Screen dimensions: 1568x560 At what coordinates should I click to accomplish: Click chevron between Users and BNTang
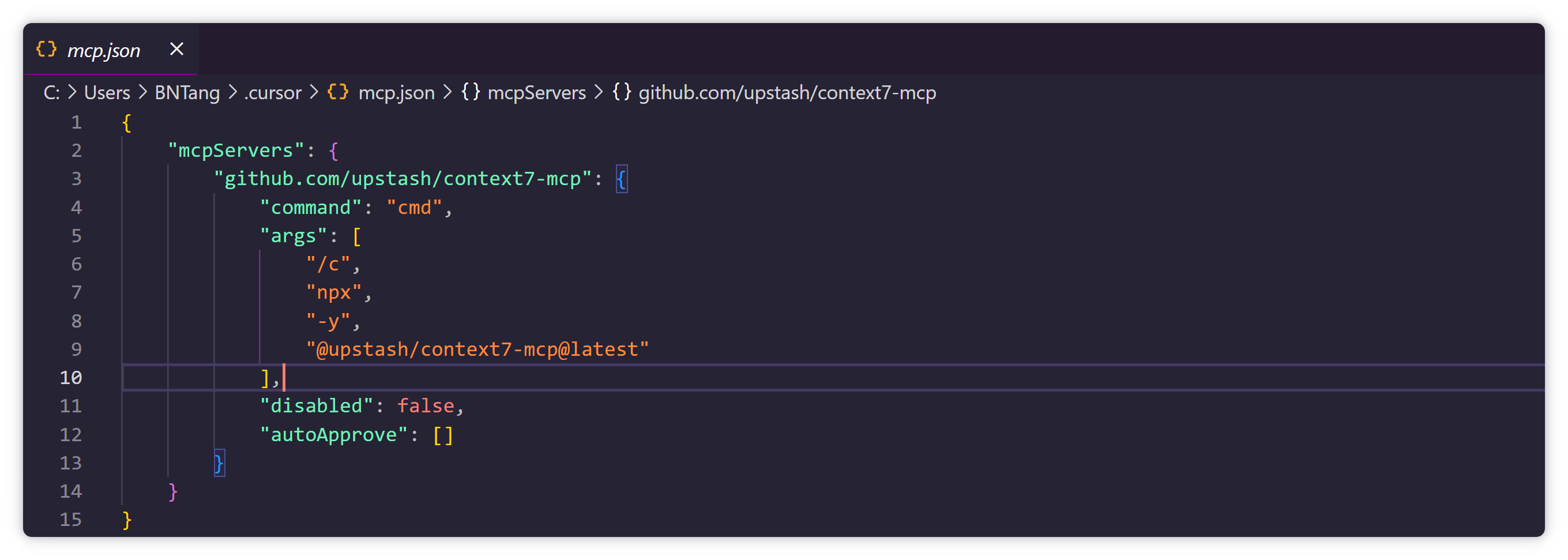tap(142, 92)
